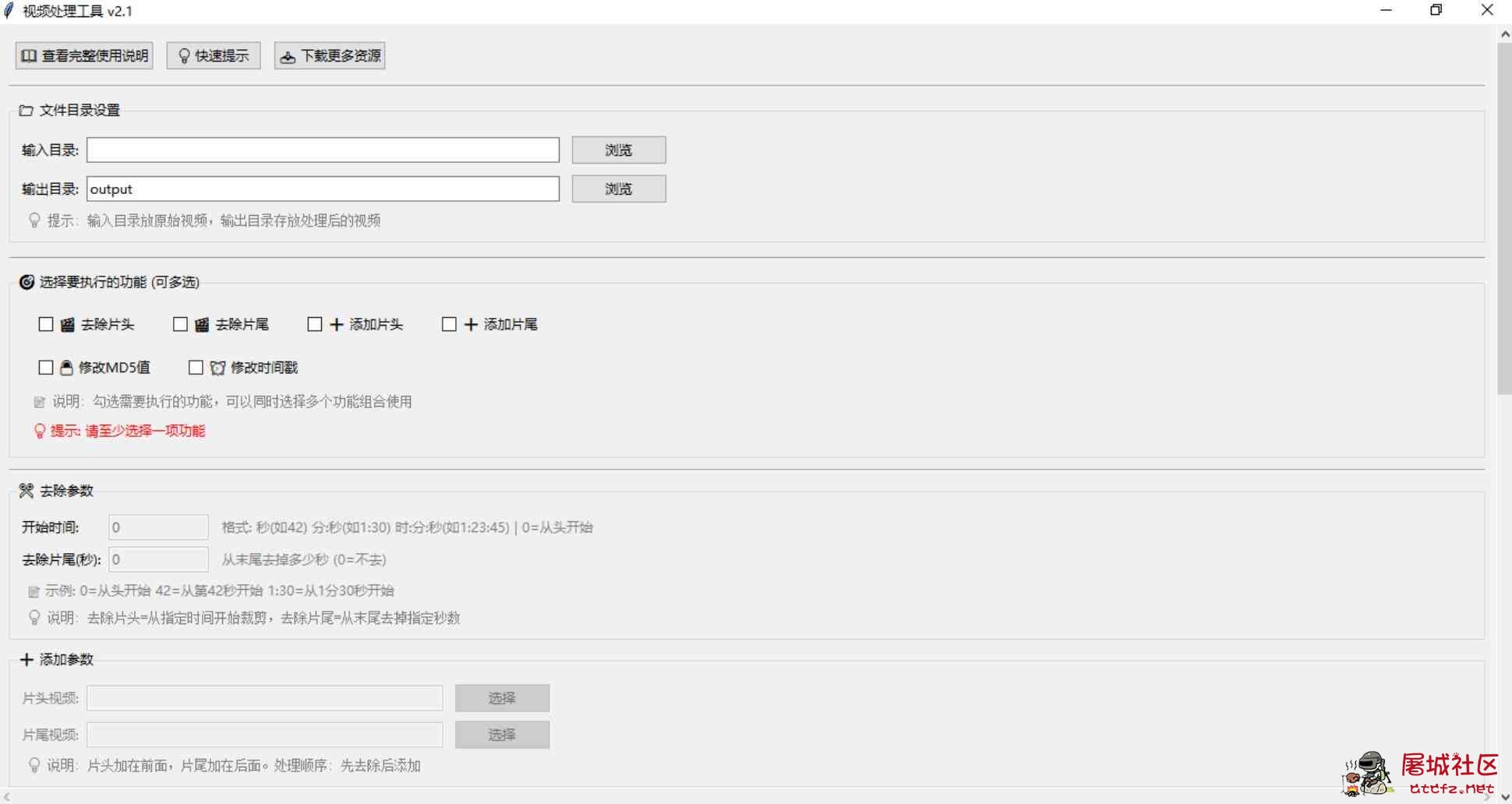This screenshot has width=1512, height=804.
Task: Click the alarm clock icon beside 修改时间戳
Action: pos(217,368)
